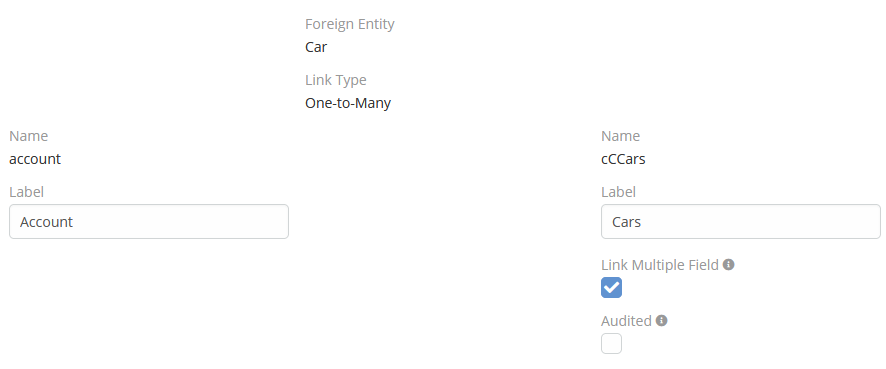This screenshot has width=886, height=369.
Task: Click the info icon next to Audited
Action: pyautogui.click(x=661, y=320)
